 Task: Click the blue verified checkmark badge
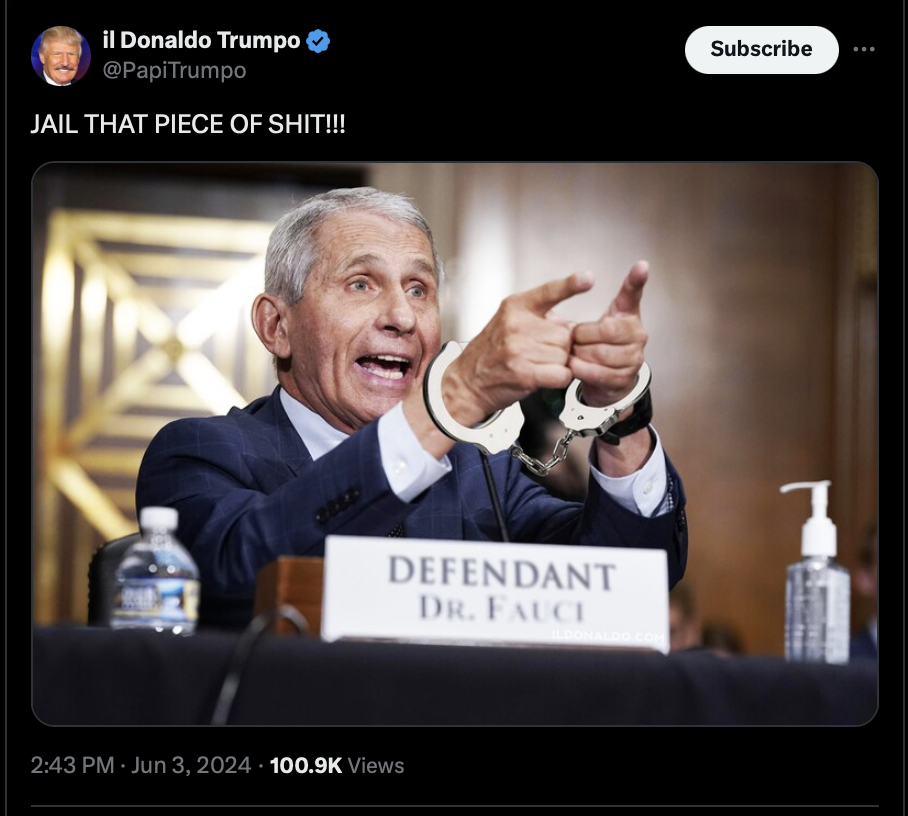(x=318, y=41)
